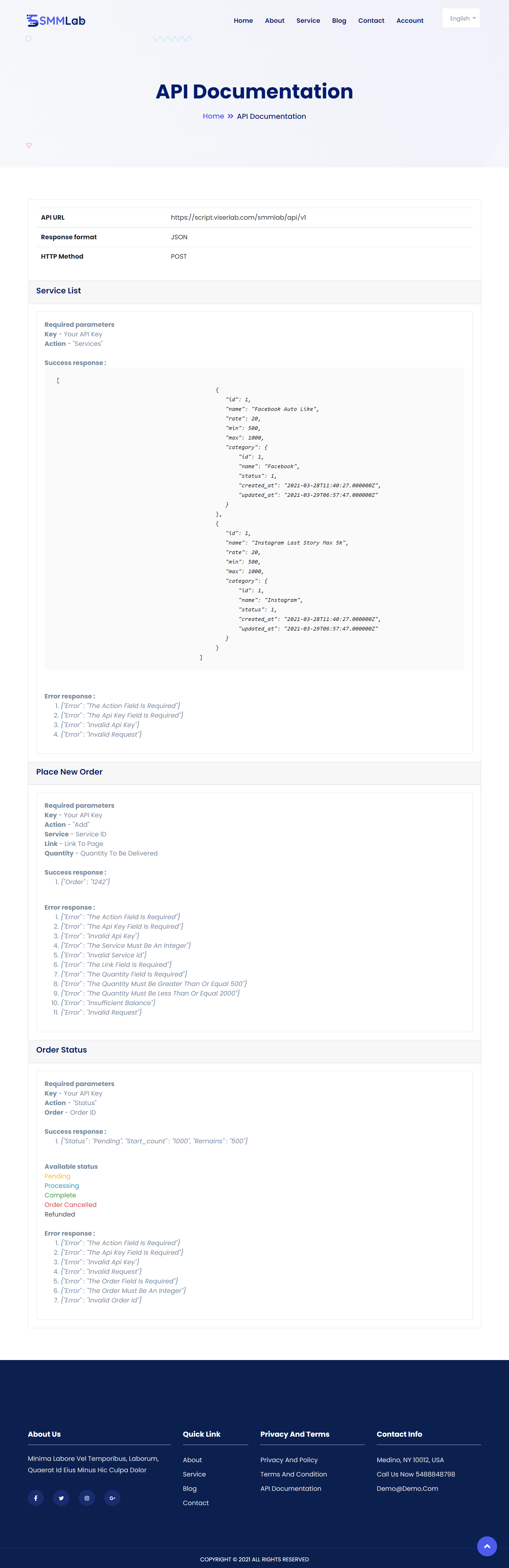Click the Processing status label
This screenshot has height=1568, width=509.
pos(62,1186)
